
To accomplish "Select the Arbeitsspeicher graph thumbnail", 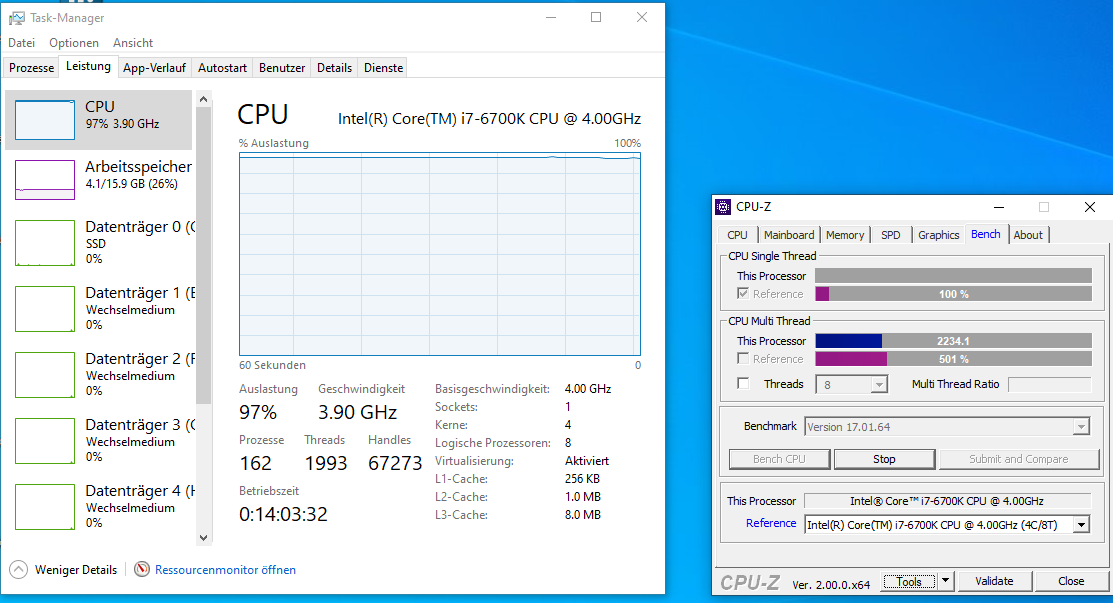I will click(x=45, y=179).
